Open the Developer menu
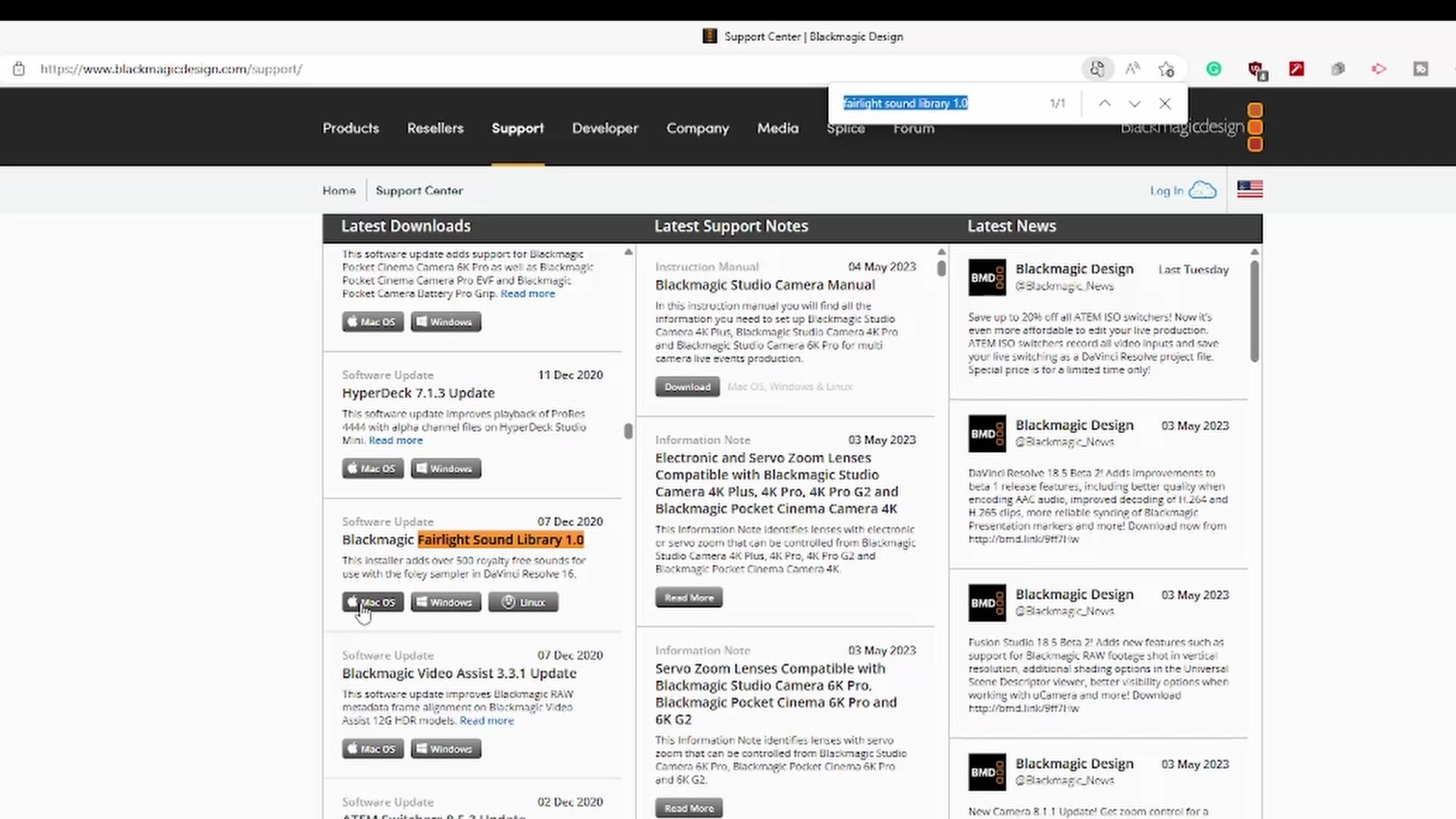Screen dimensions: 1456x819 point(604,128)
